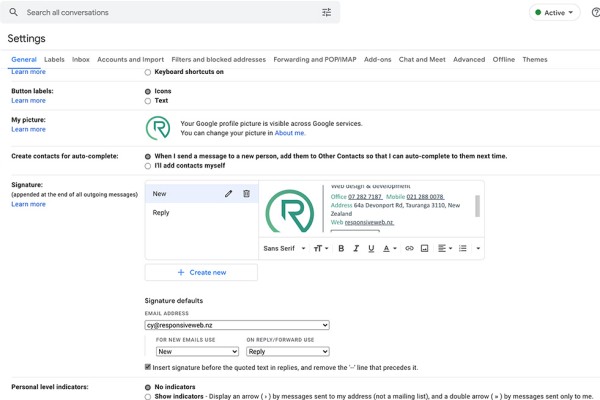600x400 pixels.
Task: Open the email address dropdown cy@responsiveweb.nz
Action: [237, 325]
